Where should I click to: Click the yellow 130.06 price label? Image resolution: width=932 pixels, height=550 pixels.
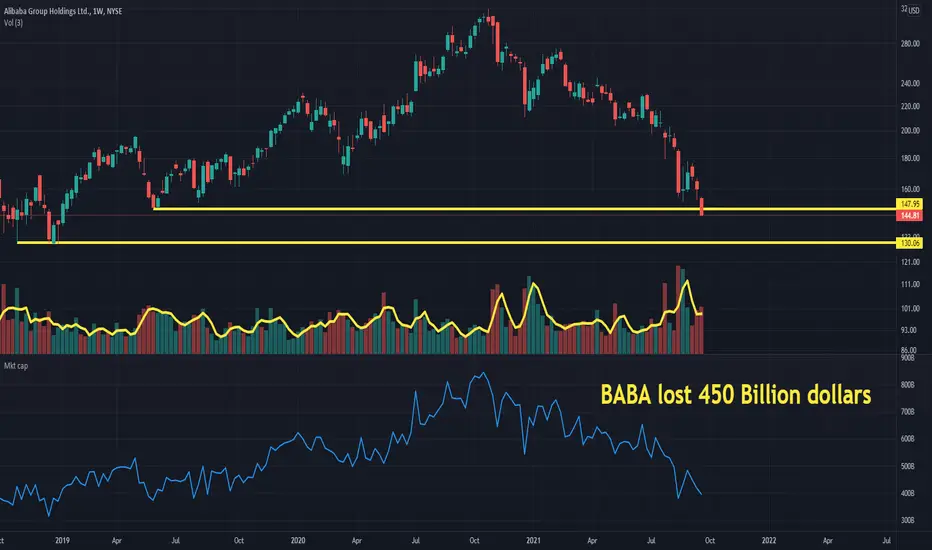click(909, 243)
